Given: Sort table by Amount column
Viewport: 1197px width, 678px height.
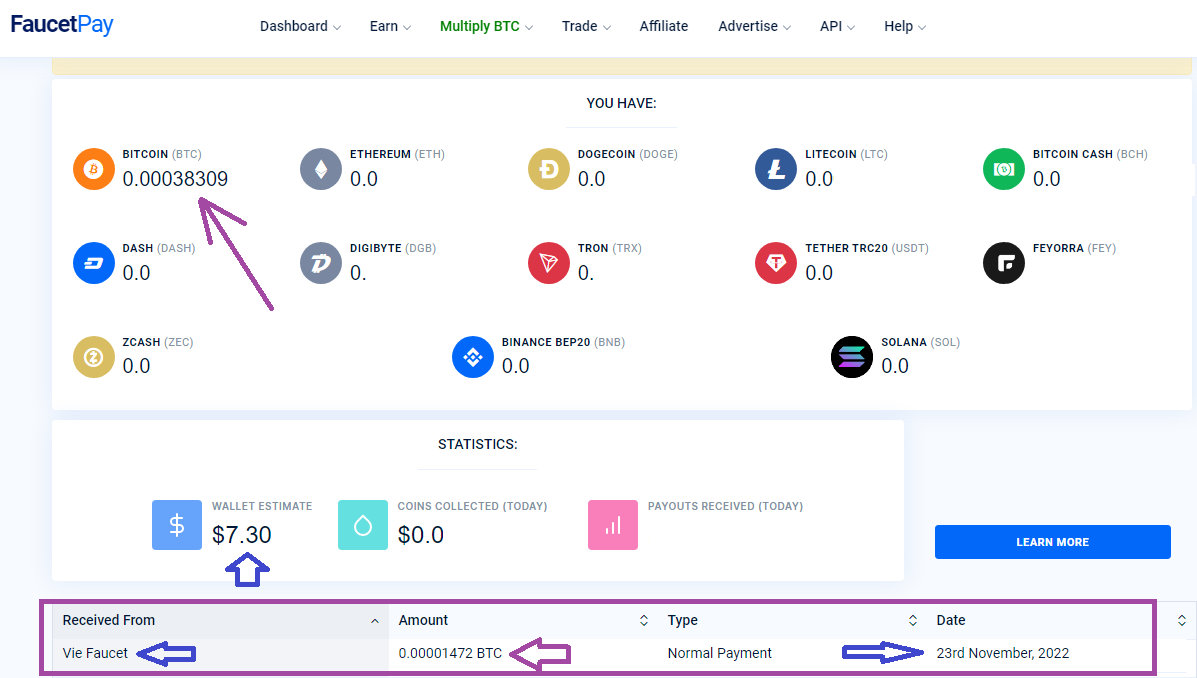Looking at the screenshot, I should tap(523, 620).
